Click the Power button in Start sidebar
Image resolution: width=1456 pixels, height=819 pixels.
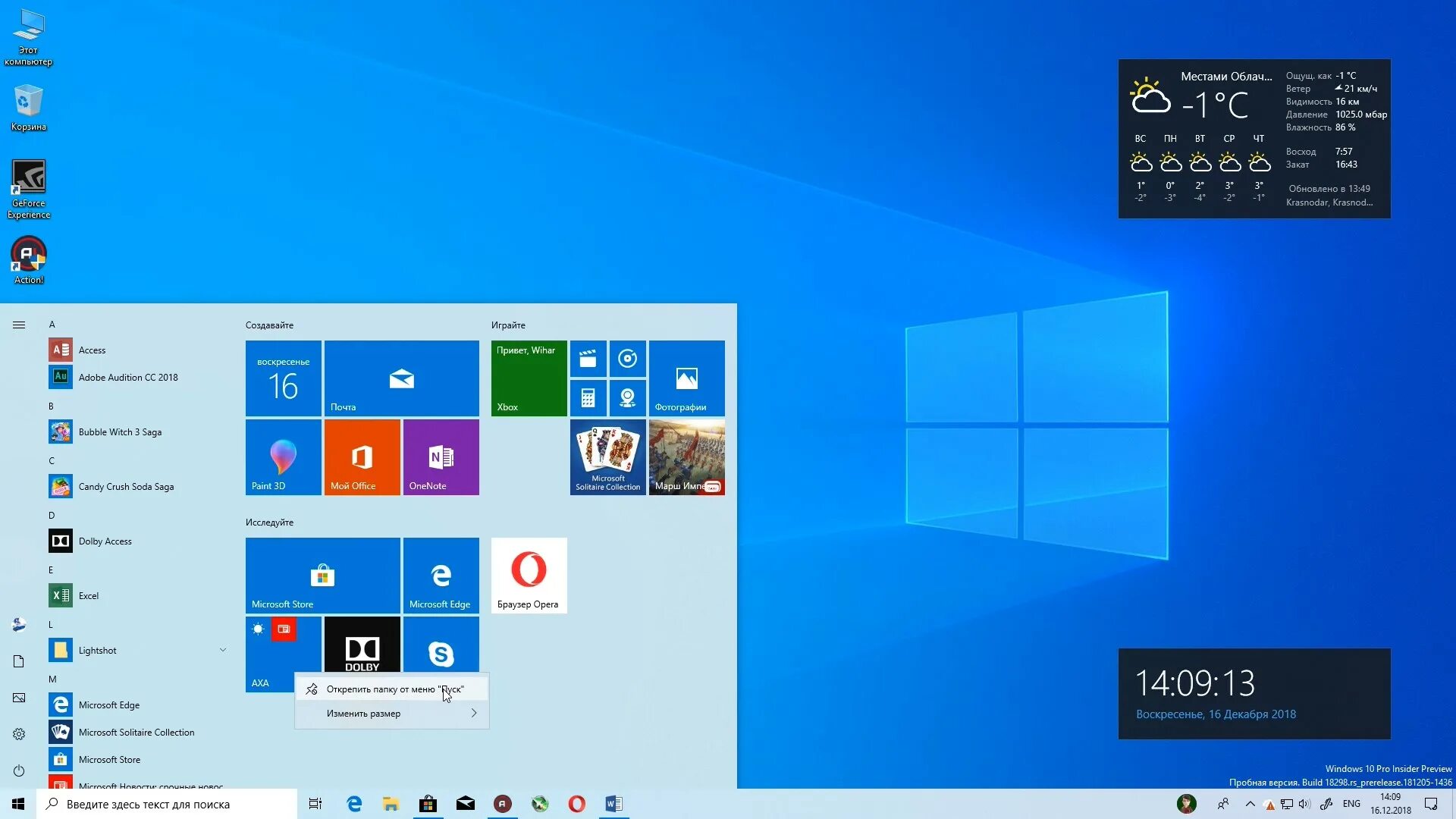19,770
